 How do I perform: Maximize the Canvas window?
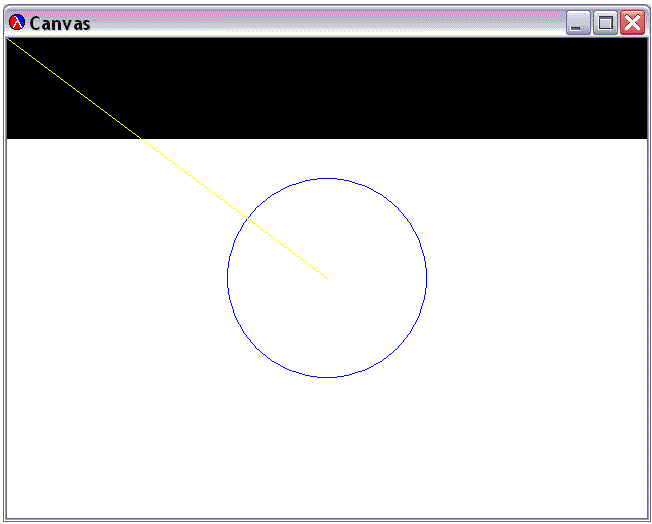coord(605,23)
